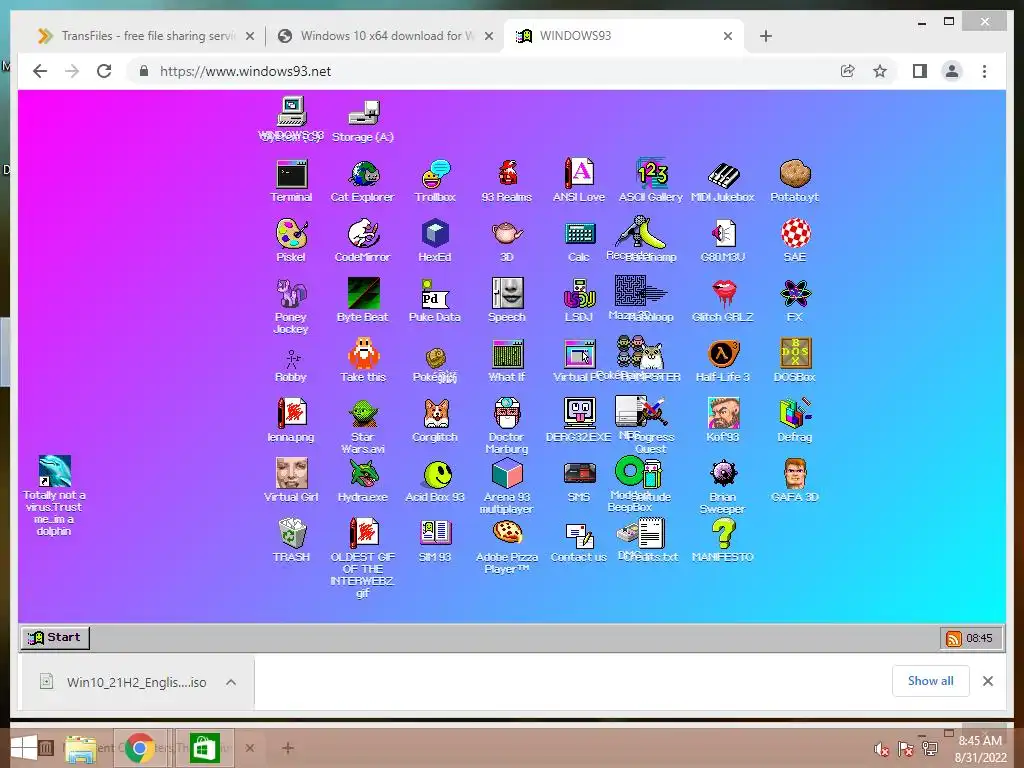
Task: Open the Defrag icon
Action: pos(795,421)
